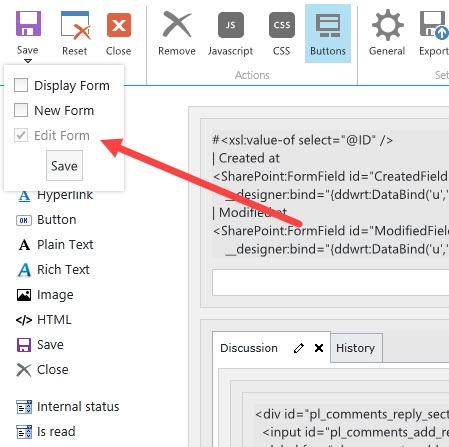Image resolution: width=449 pixels, height=447 pixels.
Task: Open the Javascript editor icon
Action: (231, 25)
